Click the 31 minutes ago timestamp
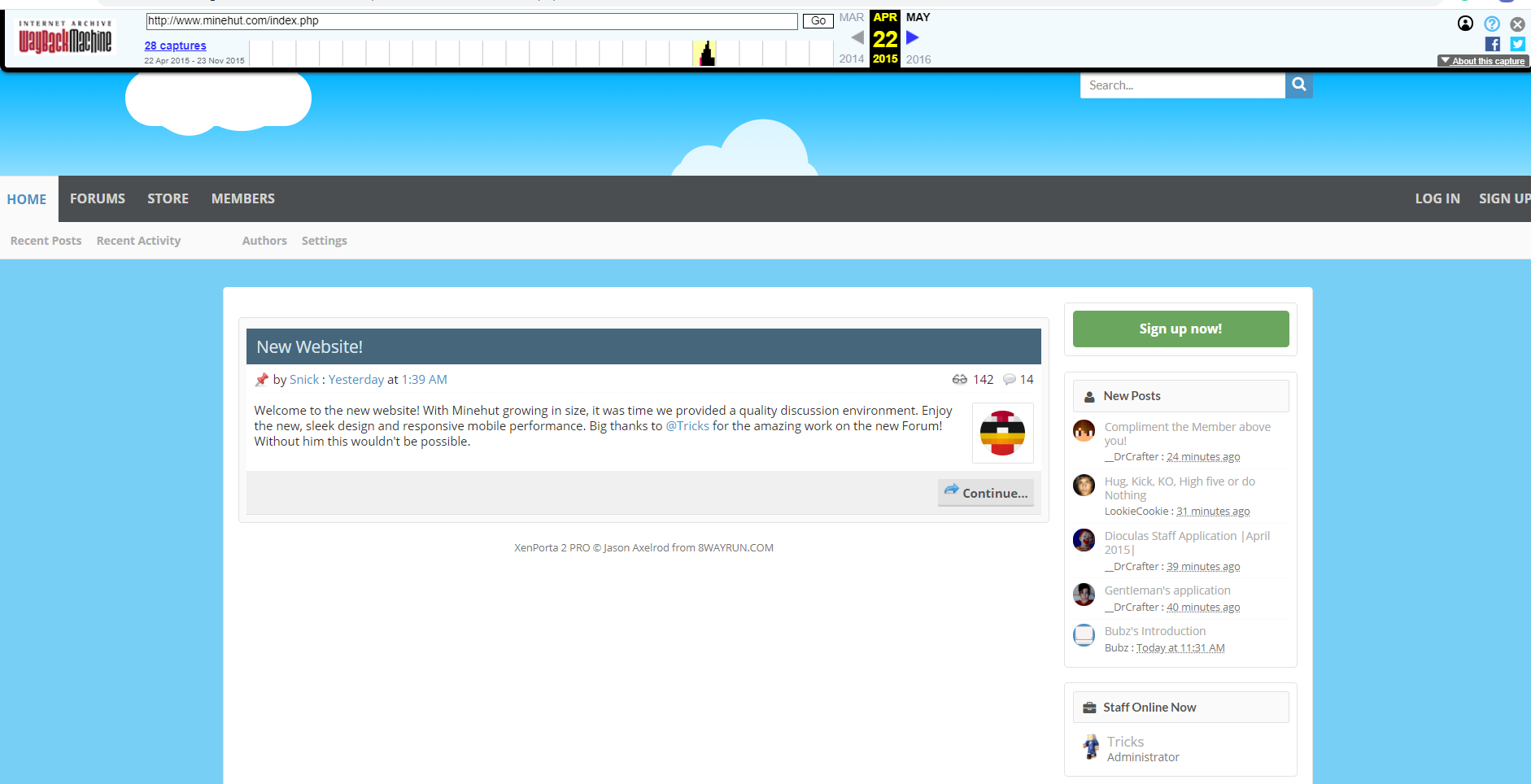 [1213, 512]
